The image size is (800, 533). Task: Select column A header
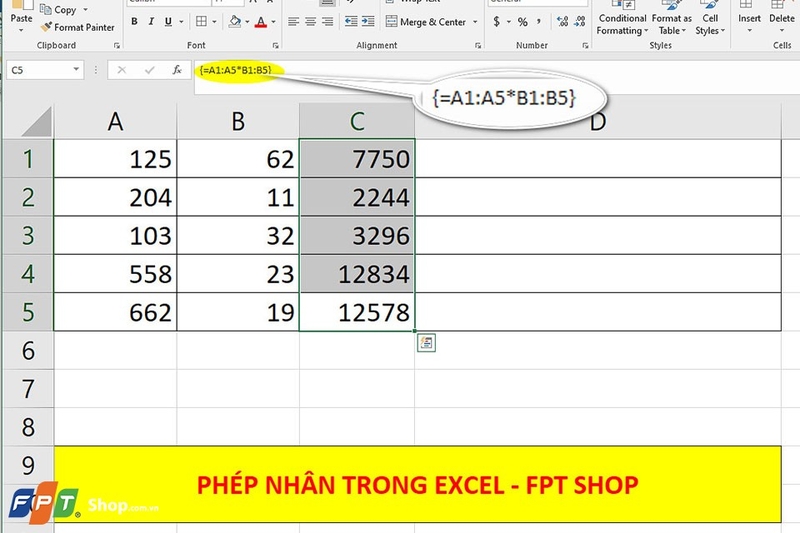coord(115,121)
